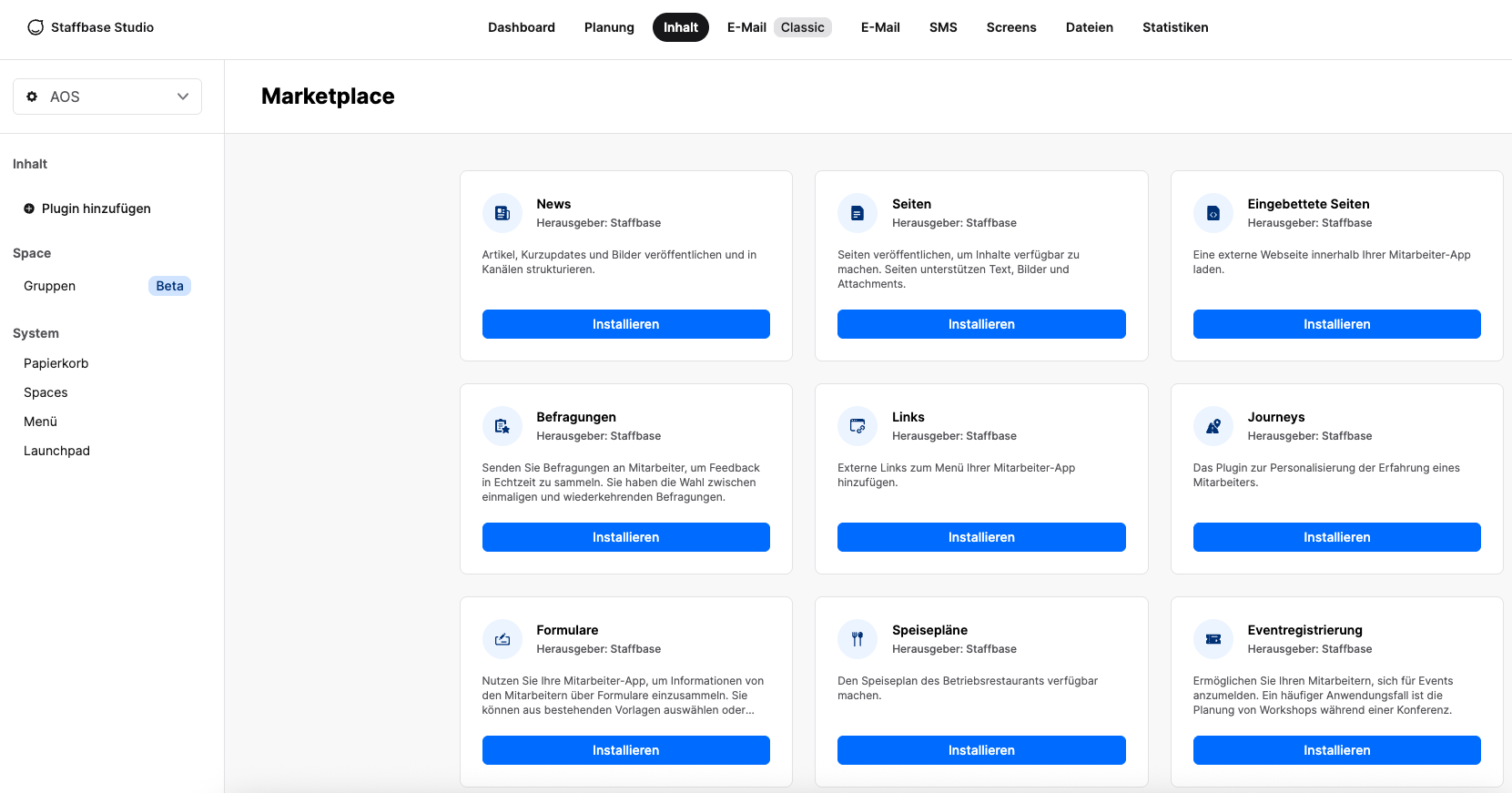The height and width of the screenshot is (793, 1512).
Task: Click the description text of Journeys plugin
Action: [1326, 475]
